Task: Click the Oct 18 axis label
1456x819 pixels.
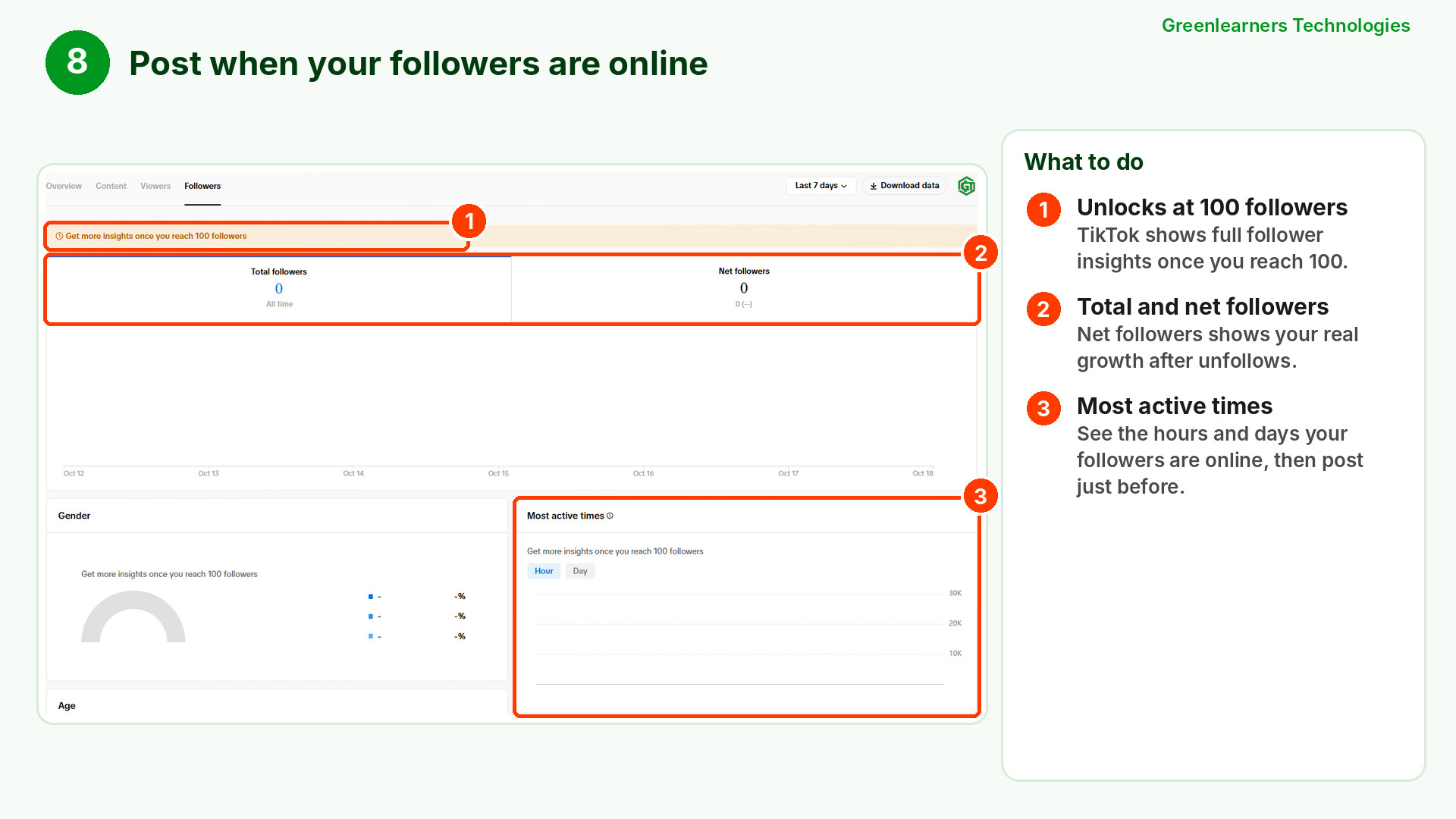Action: click(x=923, y=473)
